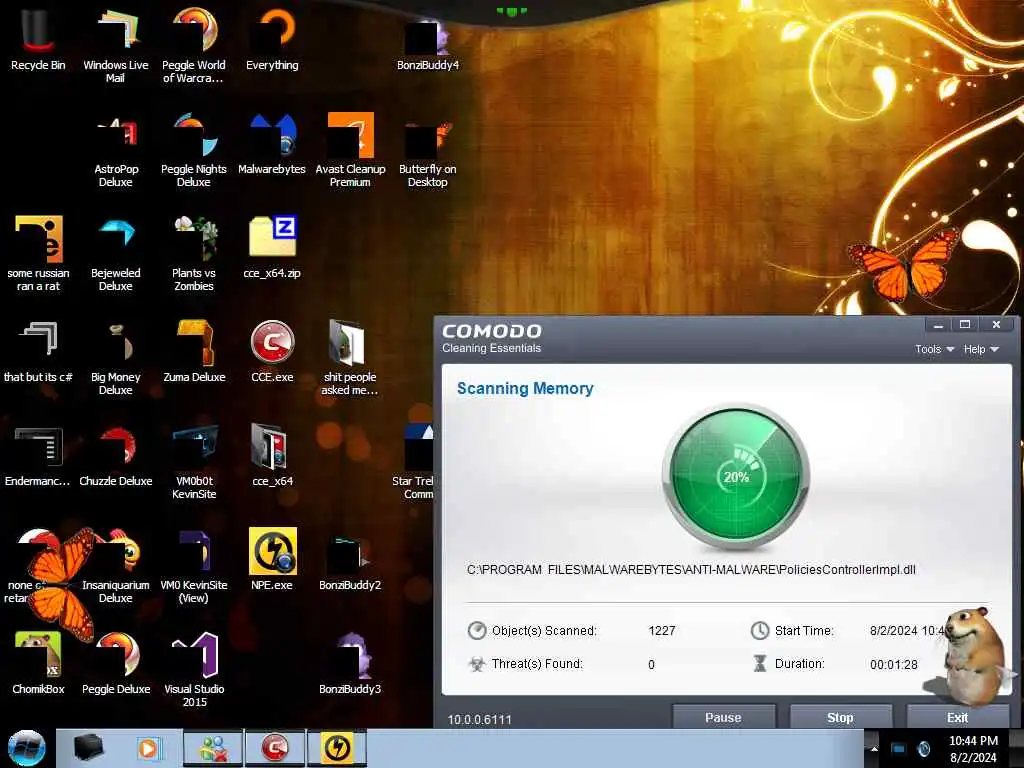Image resolution: width=1024 pixels, height=768 pixels.
Task: Open the Tools dropdown in Comodo
Action: (x=934, y=349)
